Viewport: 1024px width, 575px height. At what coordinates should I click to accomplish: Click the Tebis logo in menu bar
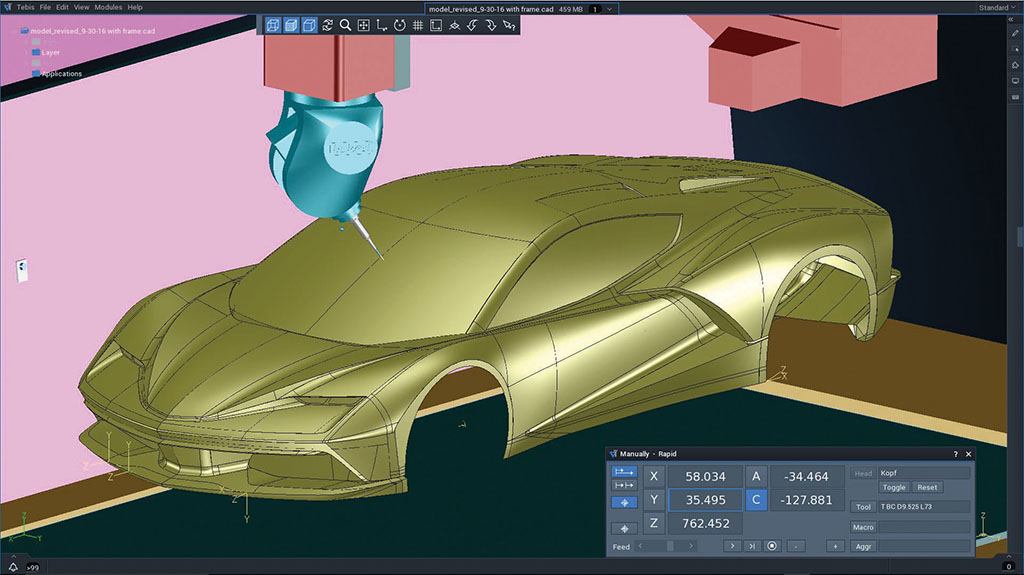click(7, 7)
